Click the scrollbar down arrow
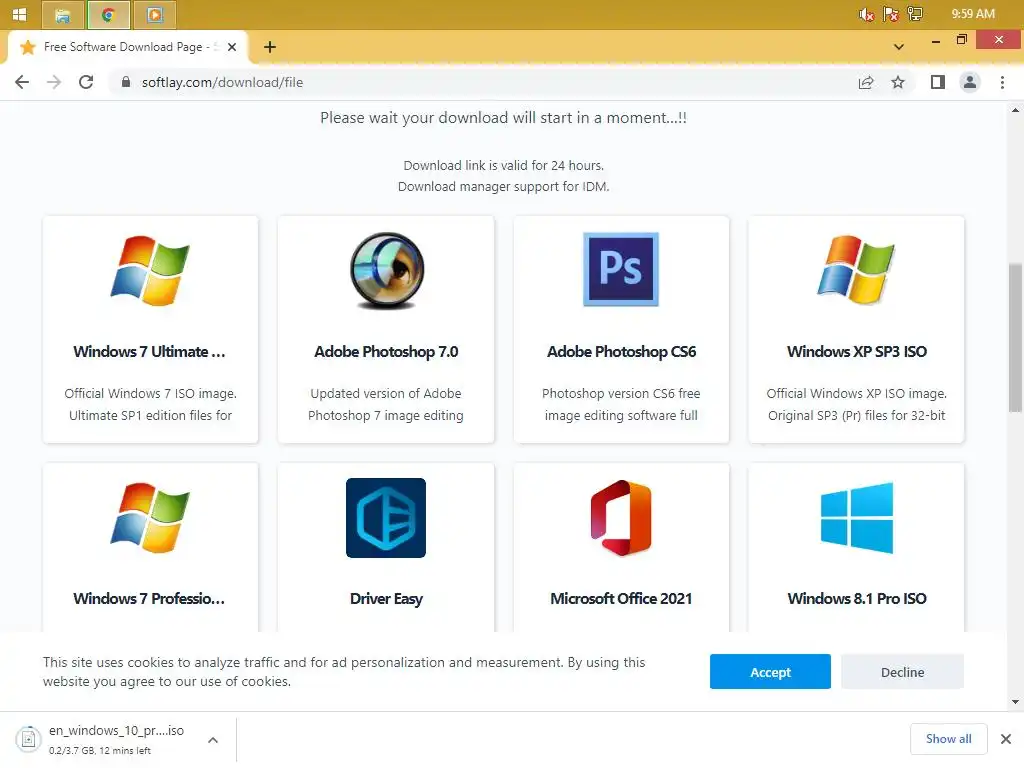 (1015, 702)
